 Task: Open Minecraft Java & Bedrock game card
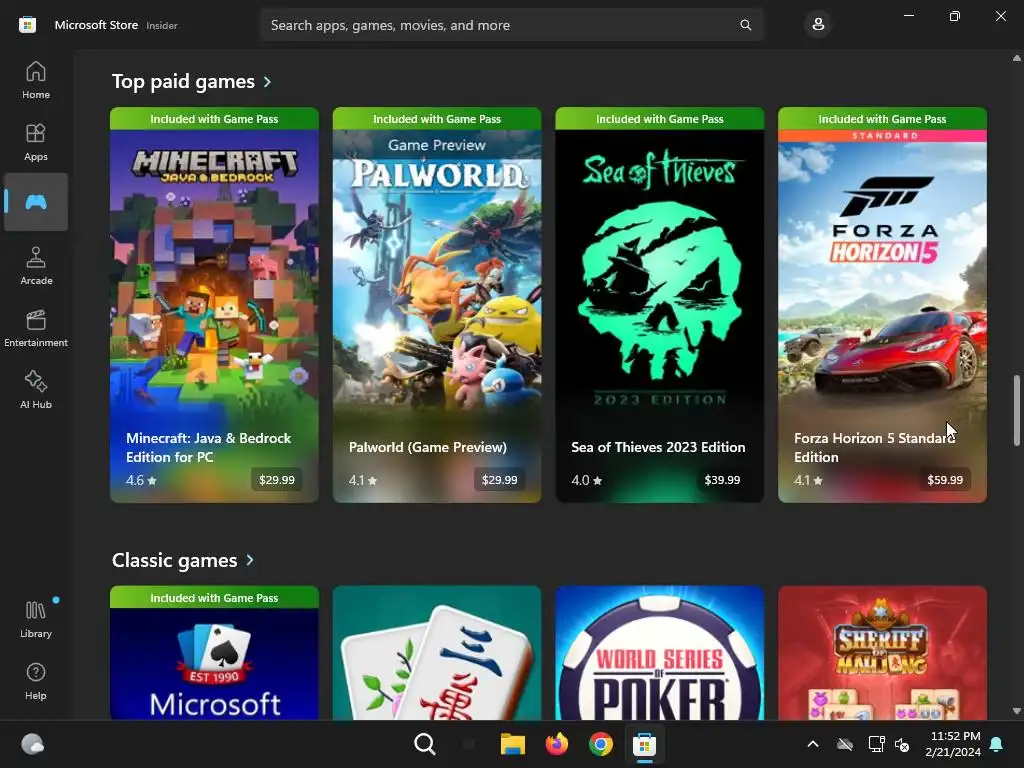pyautogui.click(x=214, y=305)
